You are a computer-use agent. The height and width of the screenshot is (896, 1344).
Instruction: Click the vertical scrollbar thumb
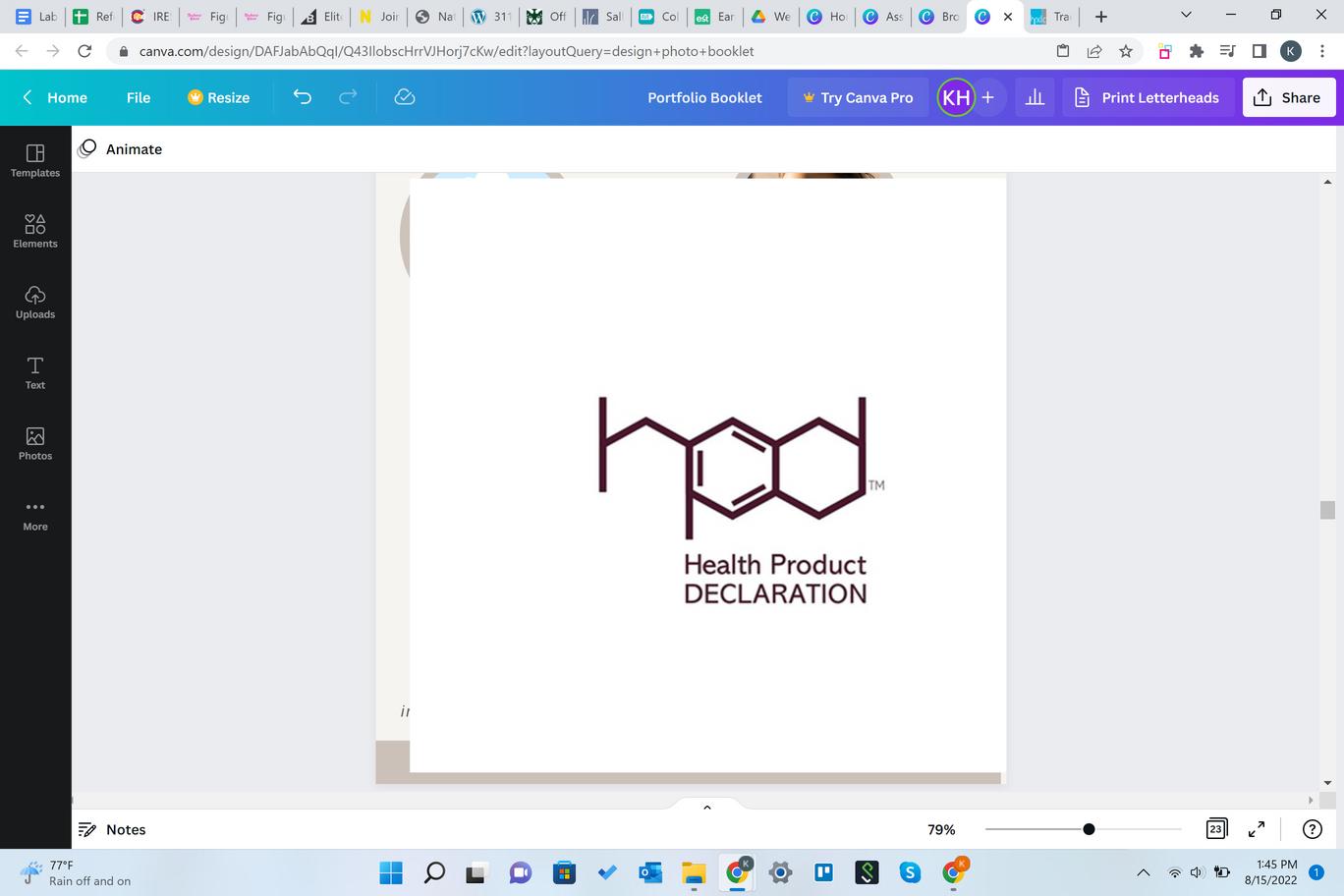[x=1327, y=510]
